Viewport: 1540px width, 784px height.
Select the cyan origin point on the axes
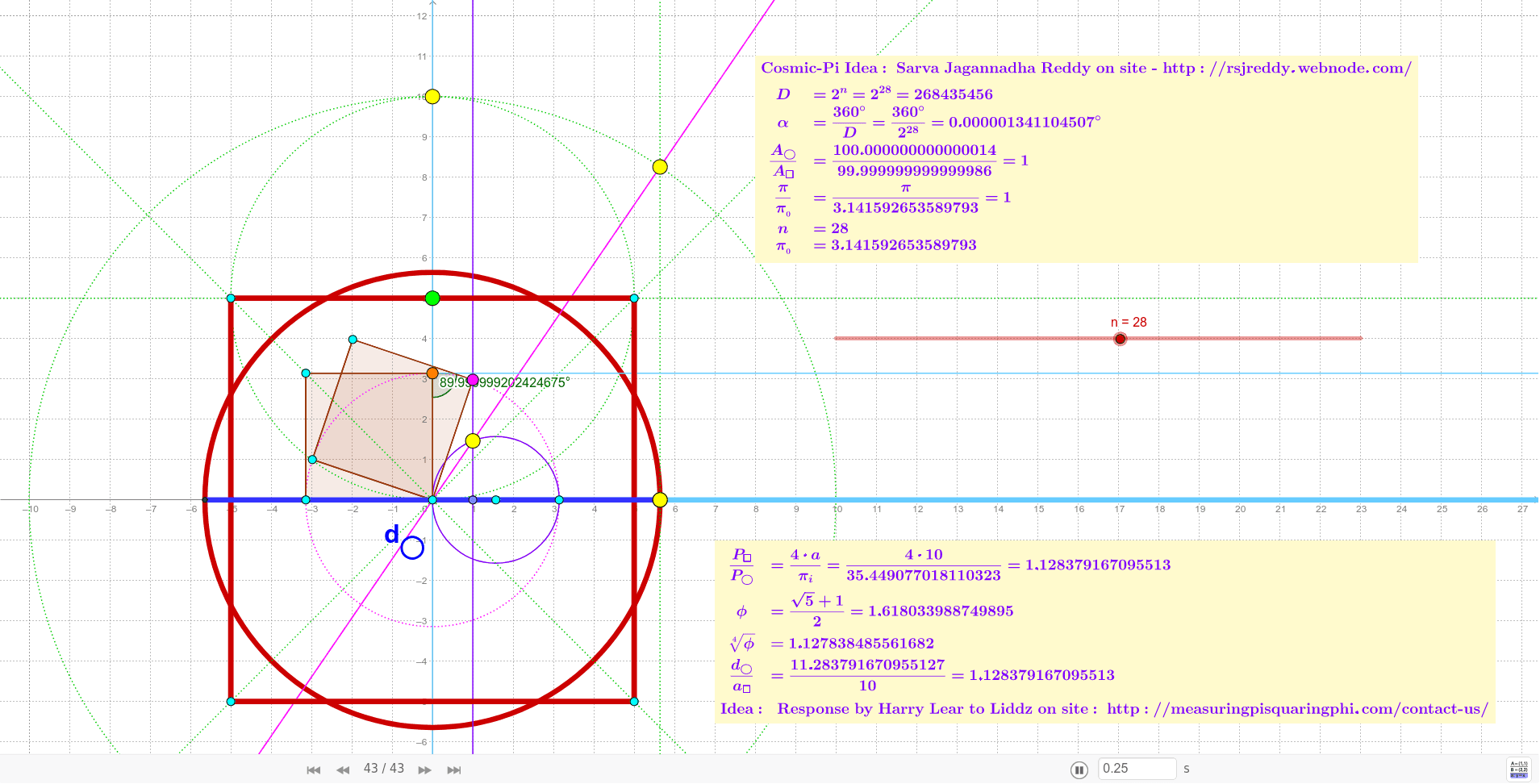(x=432, y=500)
